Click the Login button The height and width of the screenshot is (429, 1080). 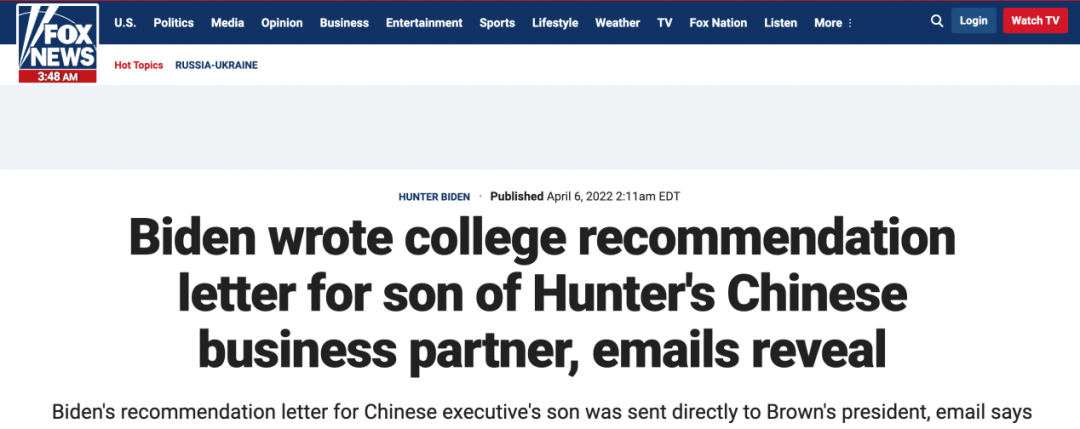coord(974,21)
